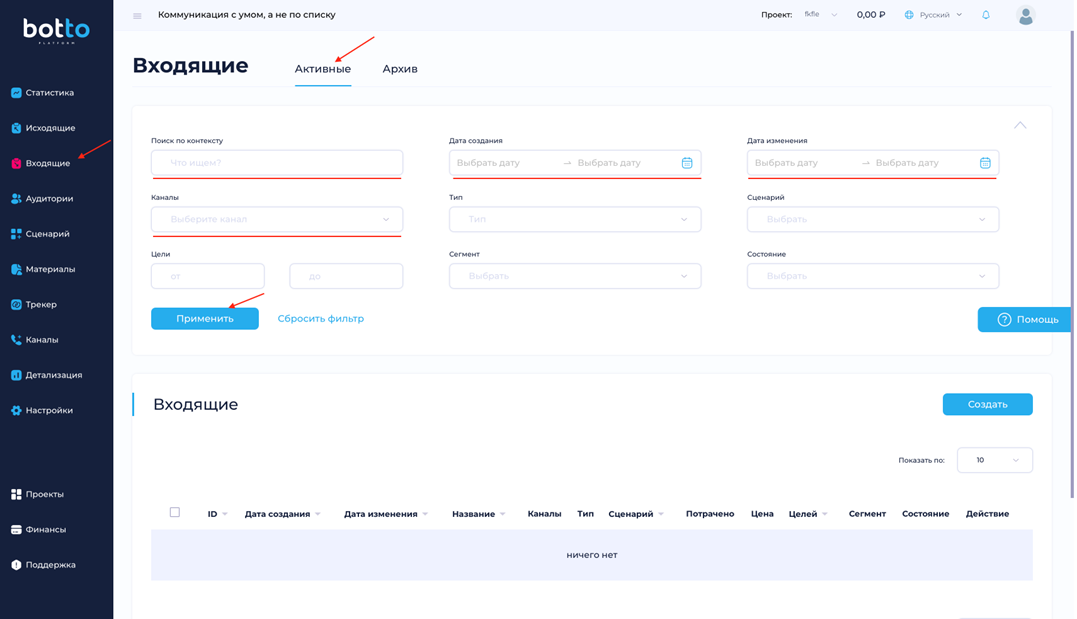
Task: Sort by Целей column header
Action: (808, 514)
